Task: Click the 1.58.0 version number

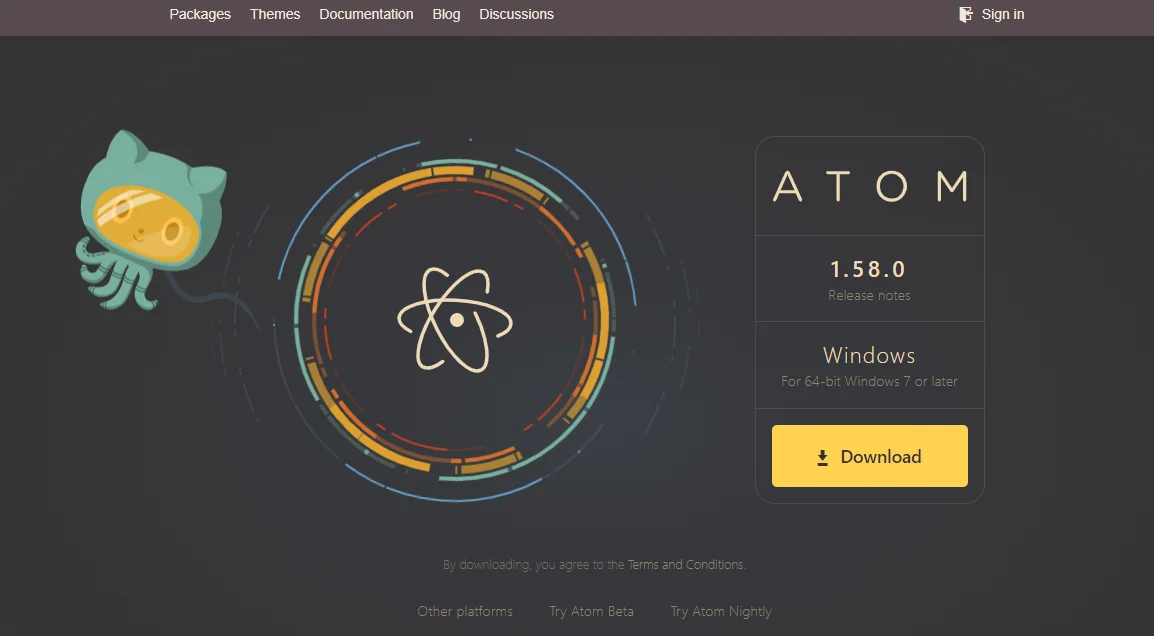Action: pos(868,269)
